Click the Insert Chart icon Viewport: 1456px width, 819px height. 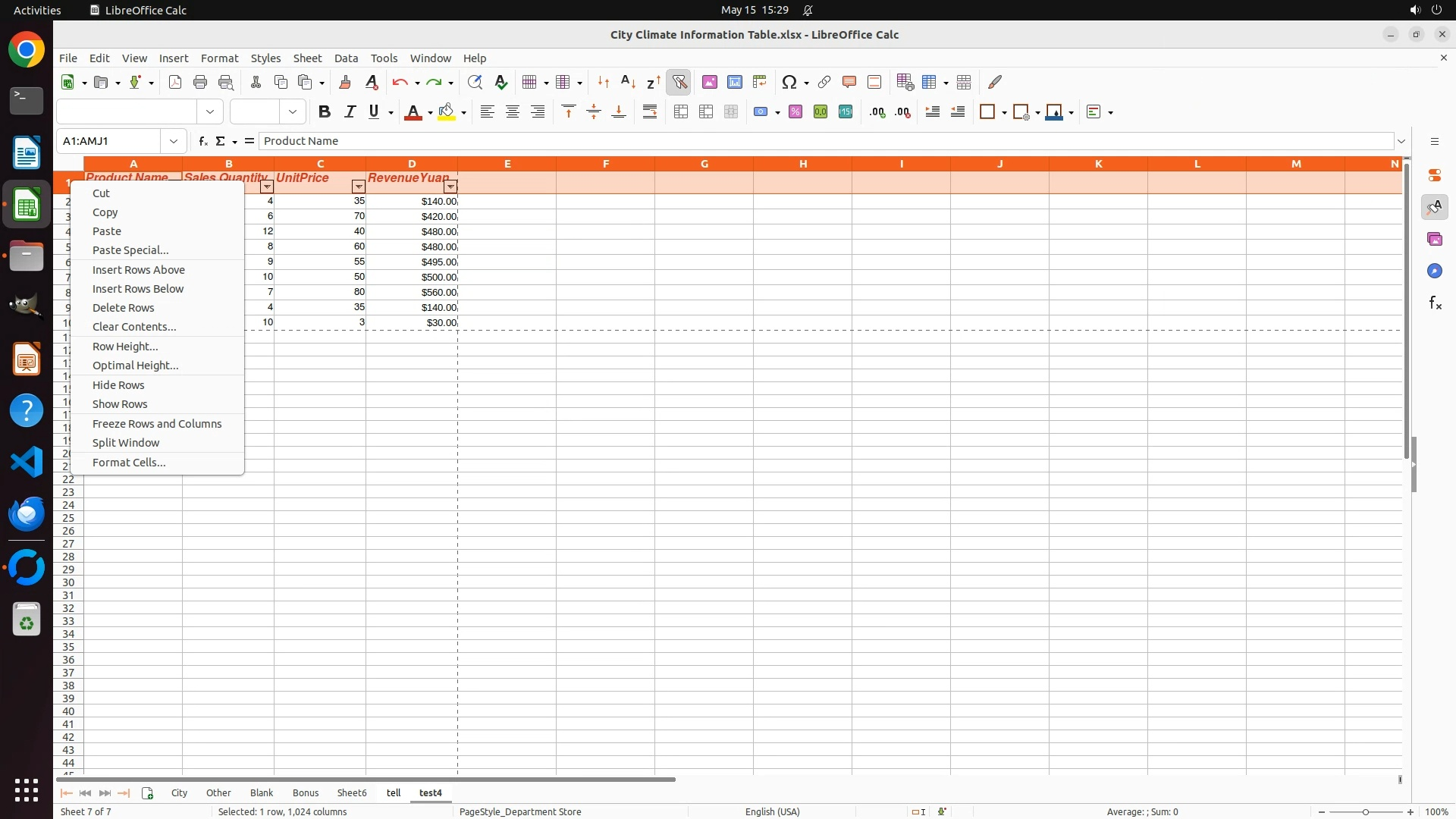tap(735, 82)
